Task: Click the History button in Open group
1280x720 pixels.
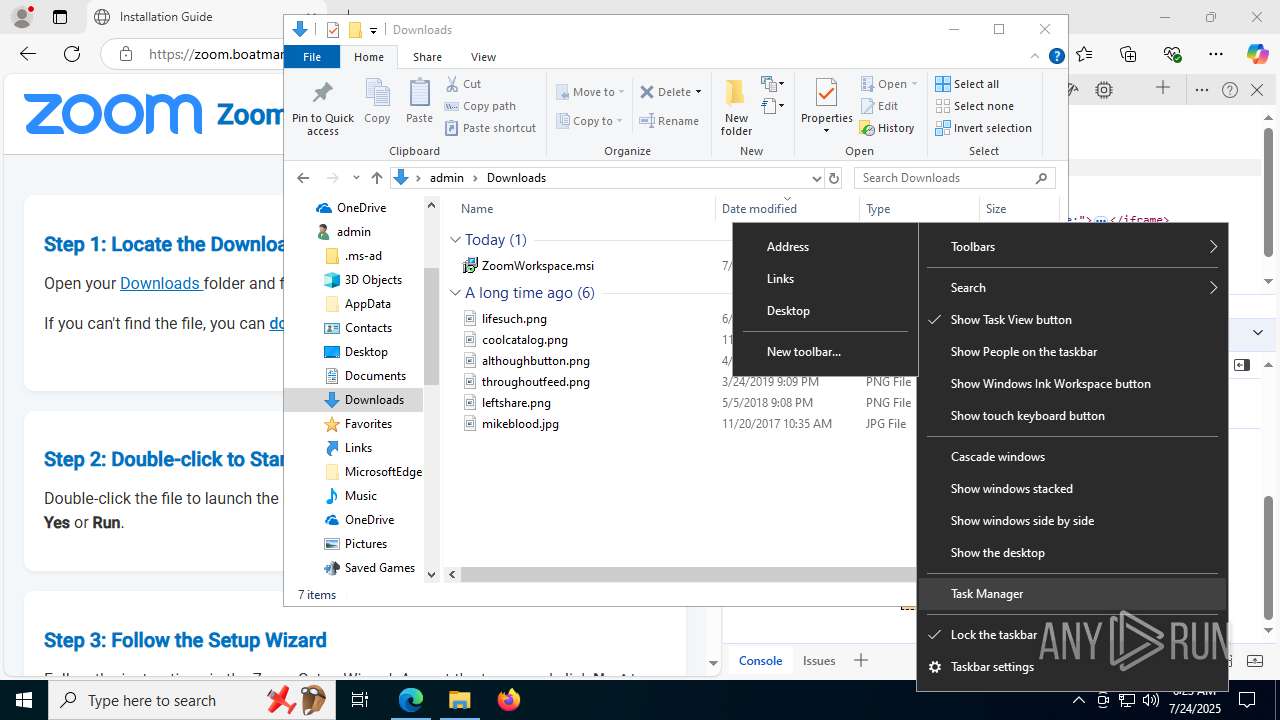Action: (x=887, y=128)
